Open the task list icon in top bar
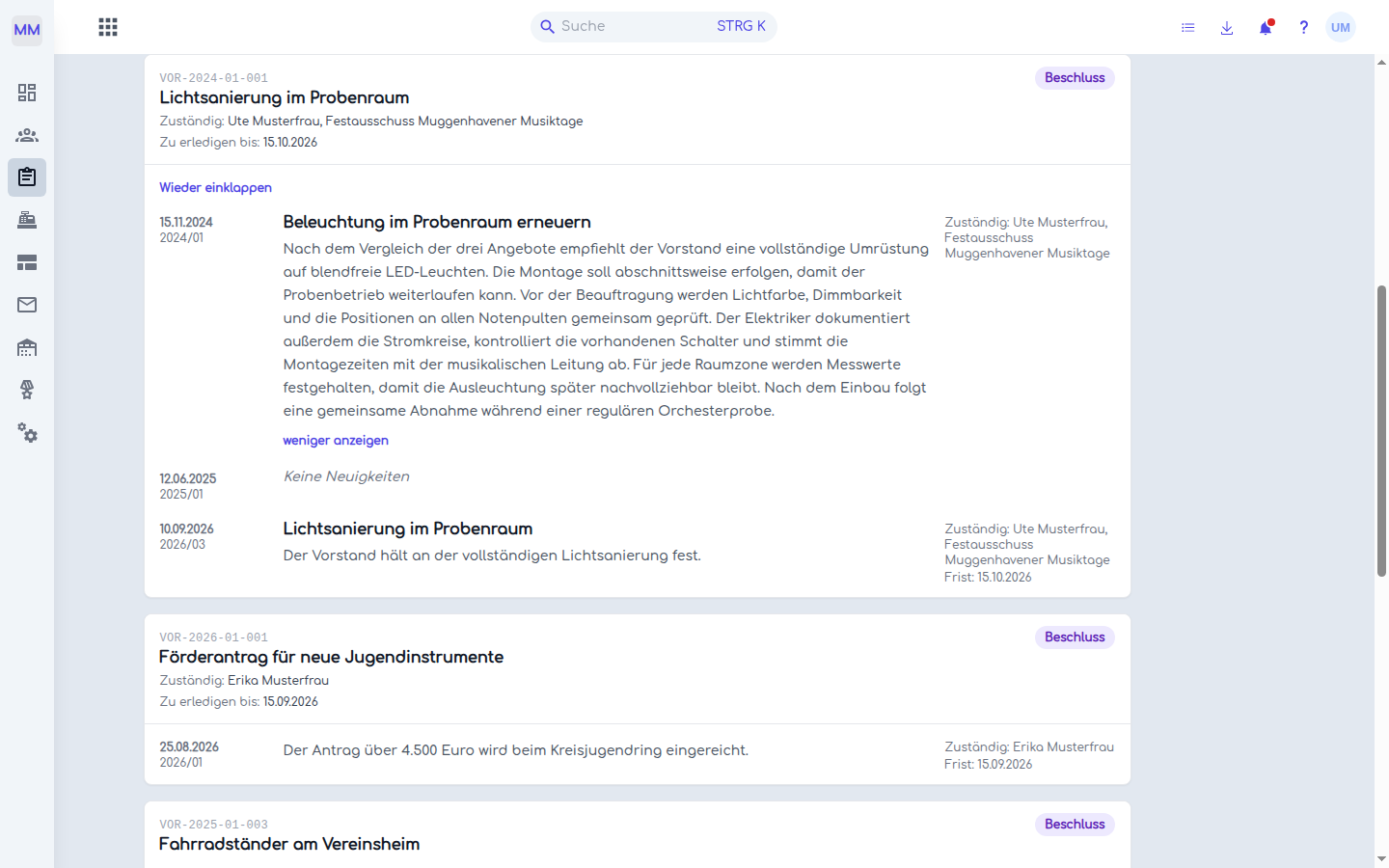Screen dimensions: 1389x868 point(1188,27)
